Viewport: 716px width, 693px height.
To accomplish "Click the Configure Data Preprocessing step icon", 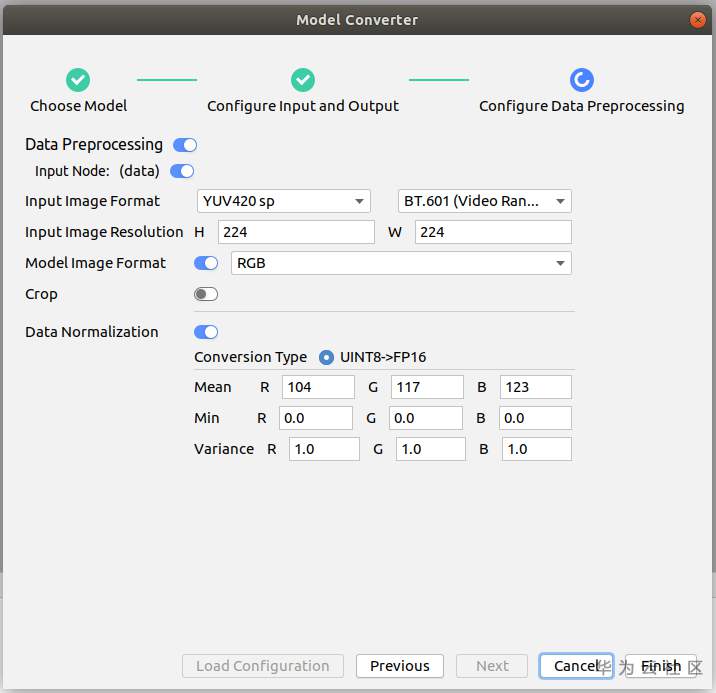I will click(x=581, y=80).
